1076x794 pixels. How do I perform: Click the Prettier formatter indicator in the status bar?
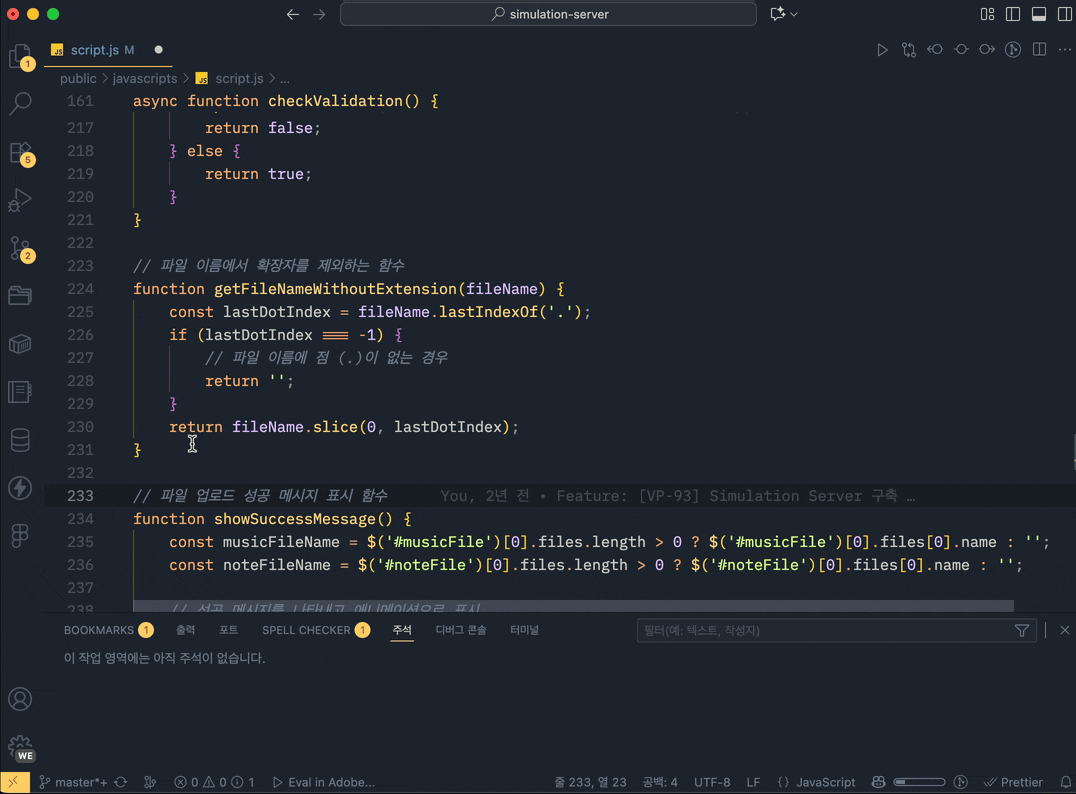(1014, 782)
